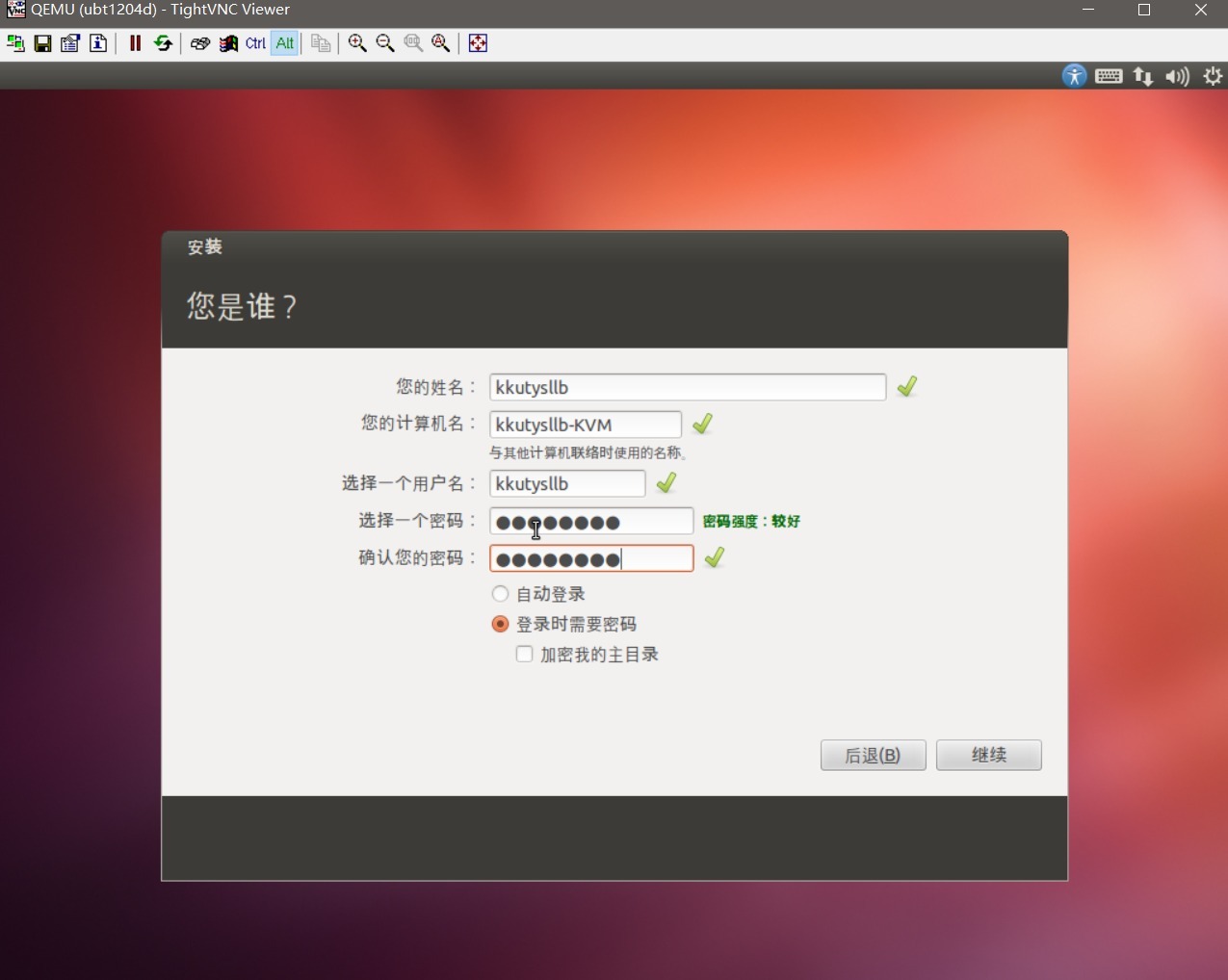This screenshot has width=1228, height=980.
Task: Open the file transfer tool
Action: [321, 43]
